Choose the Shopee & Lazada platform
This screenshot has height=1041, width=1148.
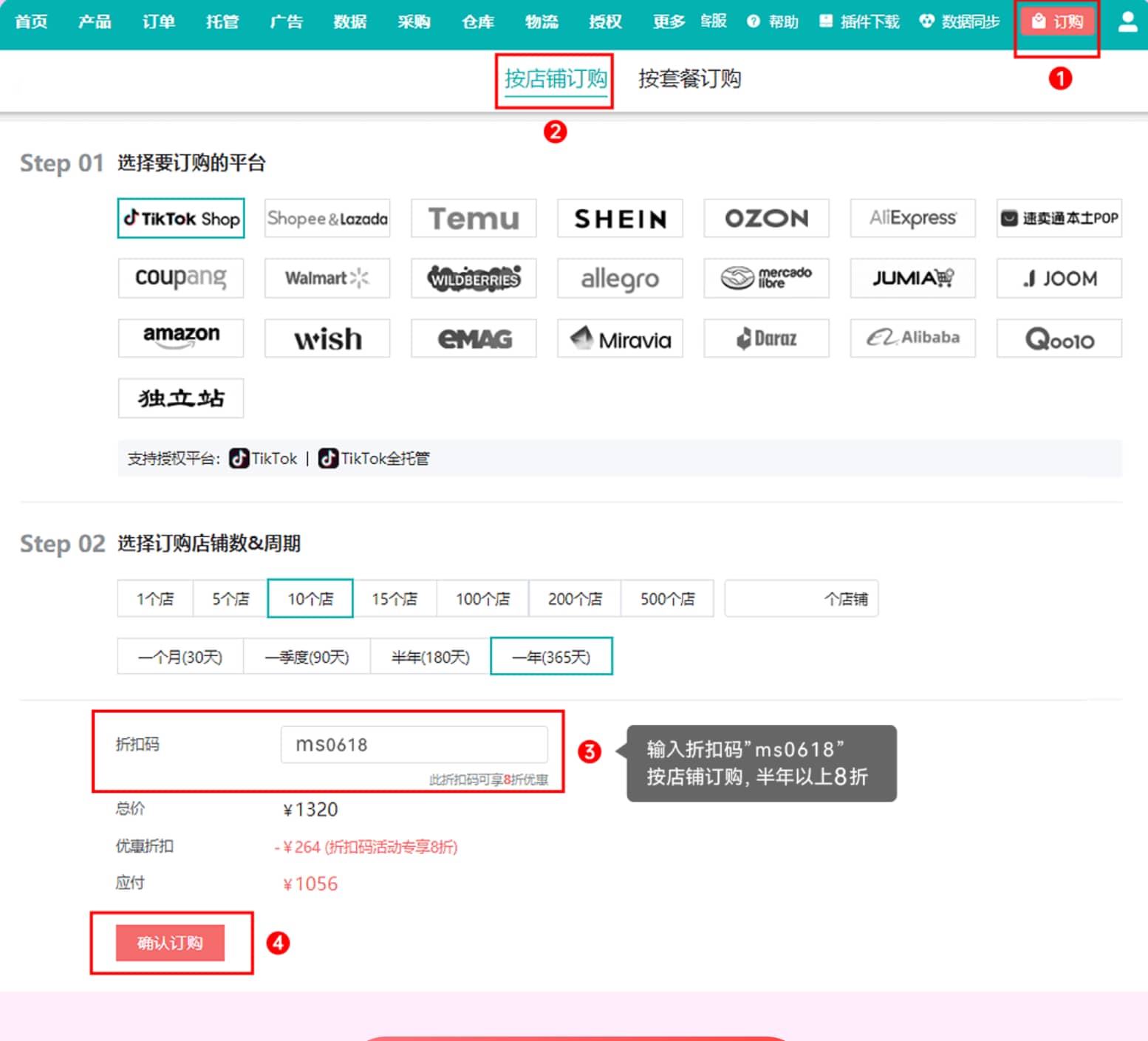coord(327,218)
